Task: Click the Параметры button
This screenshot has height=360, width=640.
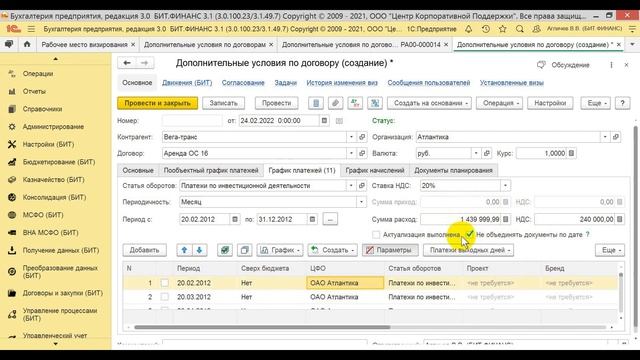Action: (x=390, y=250)
